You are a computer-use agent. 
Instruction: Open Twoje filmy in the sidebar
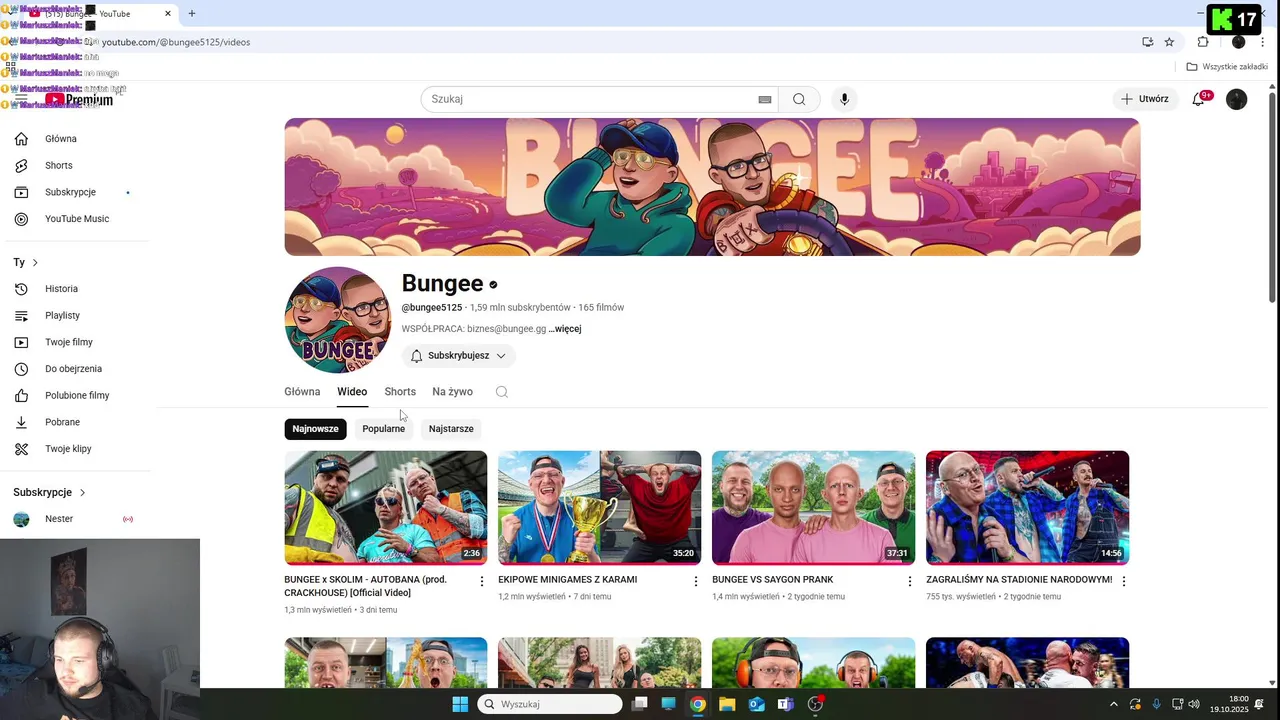coord(70,342)
